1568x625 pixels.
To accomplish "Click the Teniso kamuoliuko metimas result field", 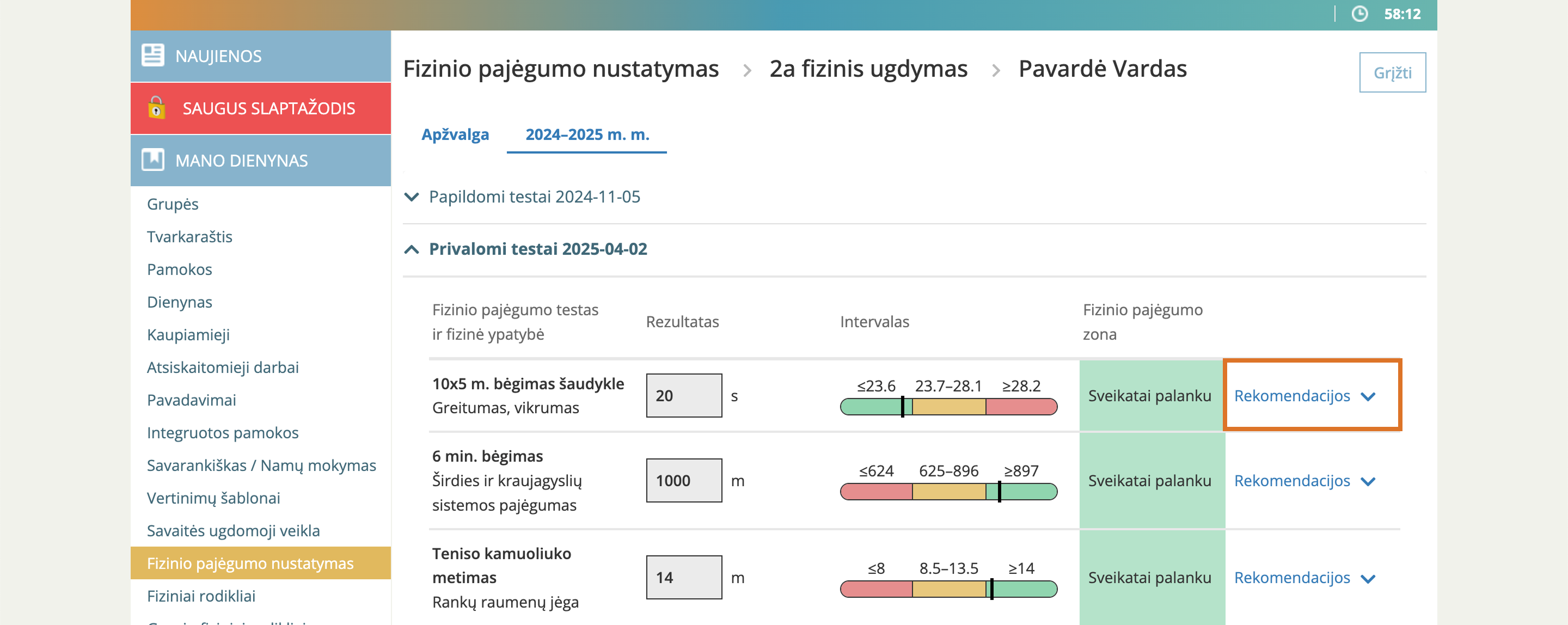I will pyautogui.click(x=684, y=578).
